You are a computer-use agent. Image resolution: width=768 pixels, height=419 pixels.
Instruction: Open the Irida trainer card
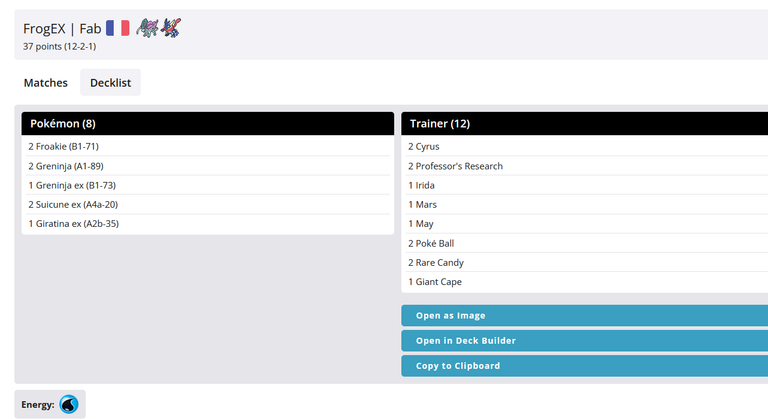coord(421,185)
